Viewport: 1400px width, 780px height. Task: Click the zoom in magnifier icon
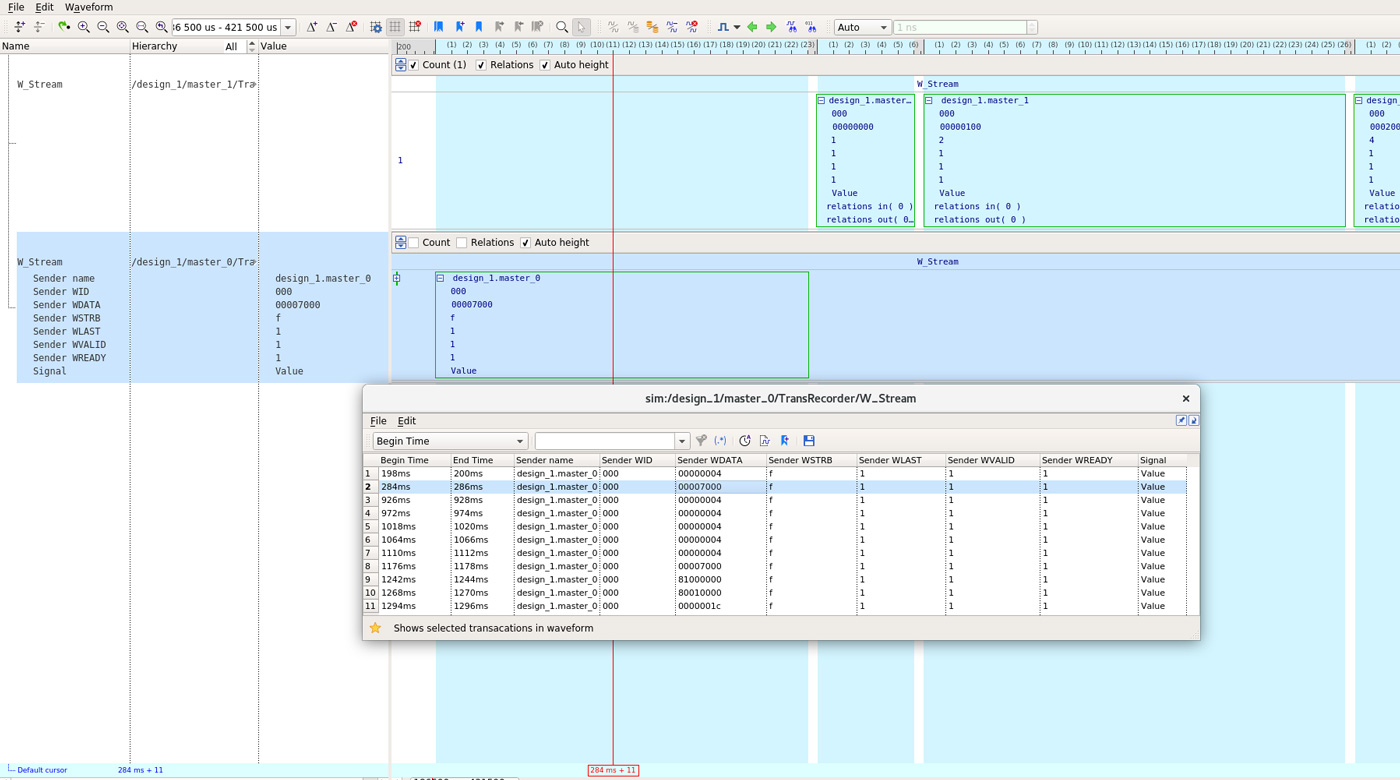84,27
